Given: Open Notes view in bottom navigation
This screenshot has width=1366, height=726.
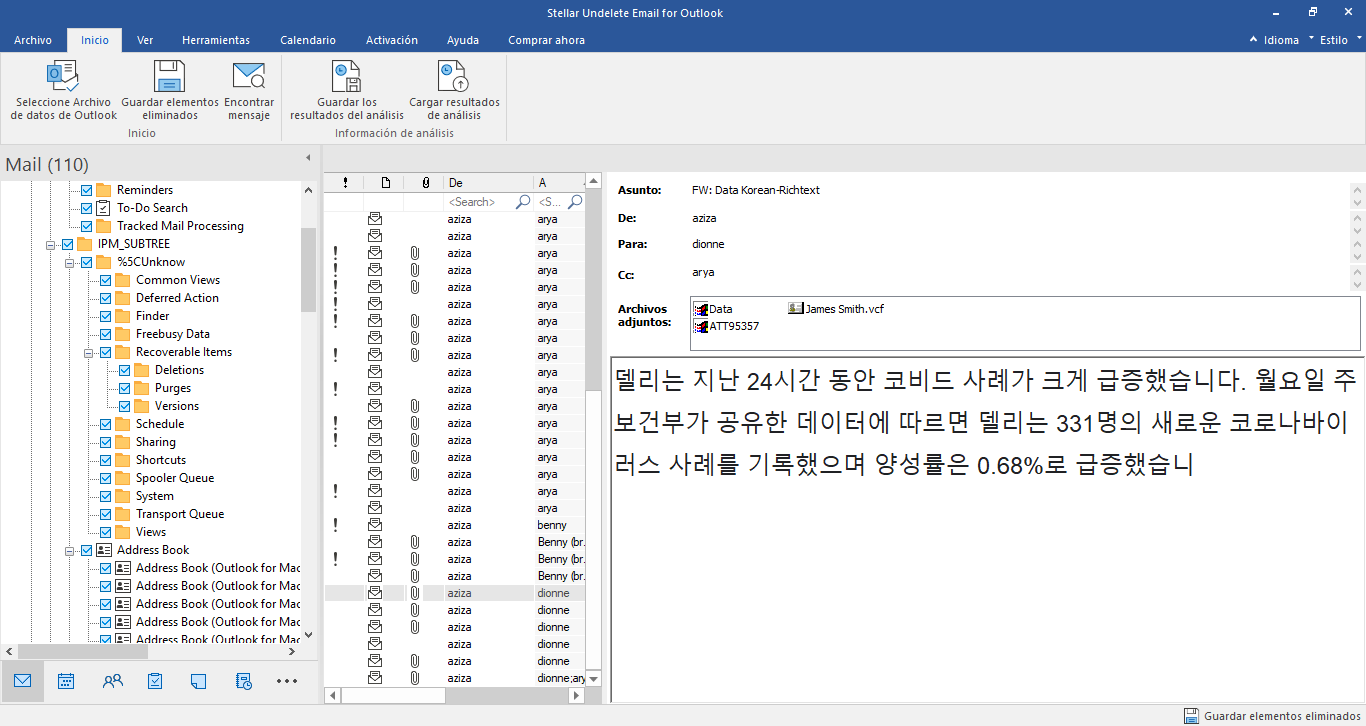Looking at the screenshot, I should tap(198, 681).
